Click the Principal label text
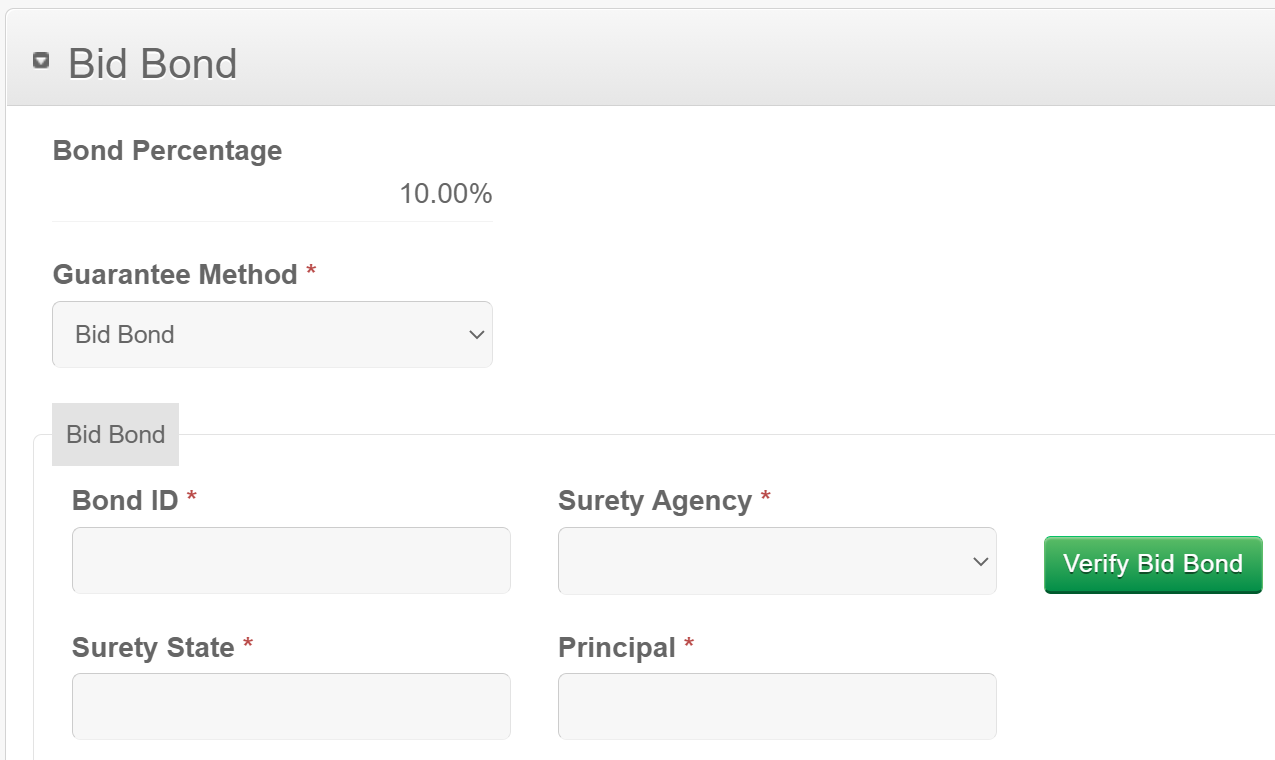The width and height of the screenshot is (1275, 760). (x=617, y=648)
